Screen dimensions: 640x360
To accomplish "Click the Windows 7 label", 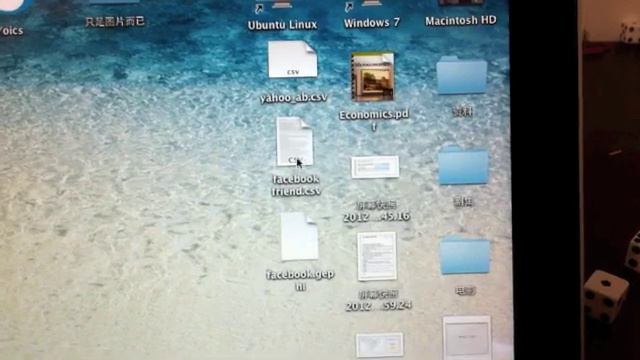I will pyautogui.click(x=372, y=22).
